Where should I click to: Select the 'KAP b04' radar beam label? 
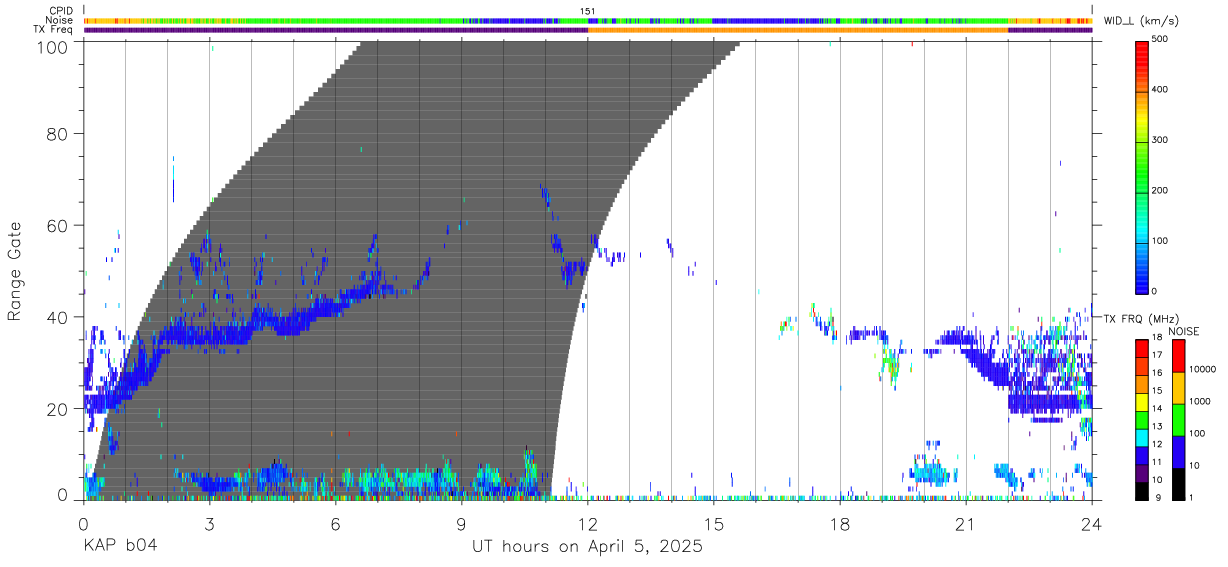coord(120,547)
